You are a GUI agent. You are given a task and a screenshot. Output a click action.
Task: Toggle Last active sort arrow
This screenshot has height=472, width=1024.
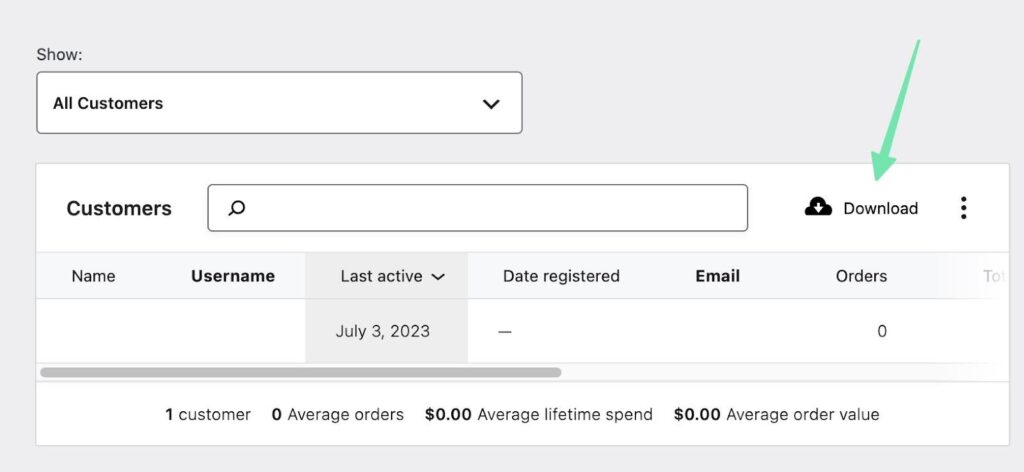point(438,277)
